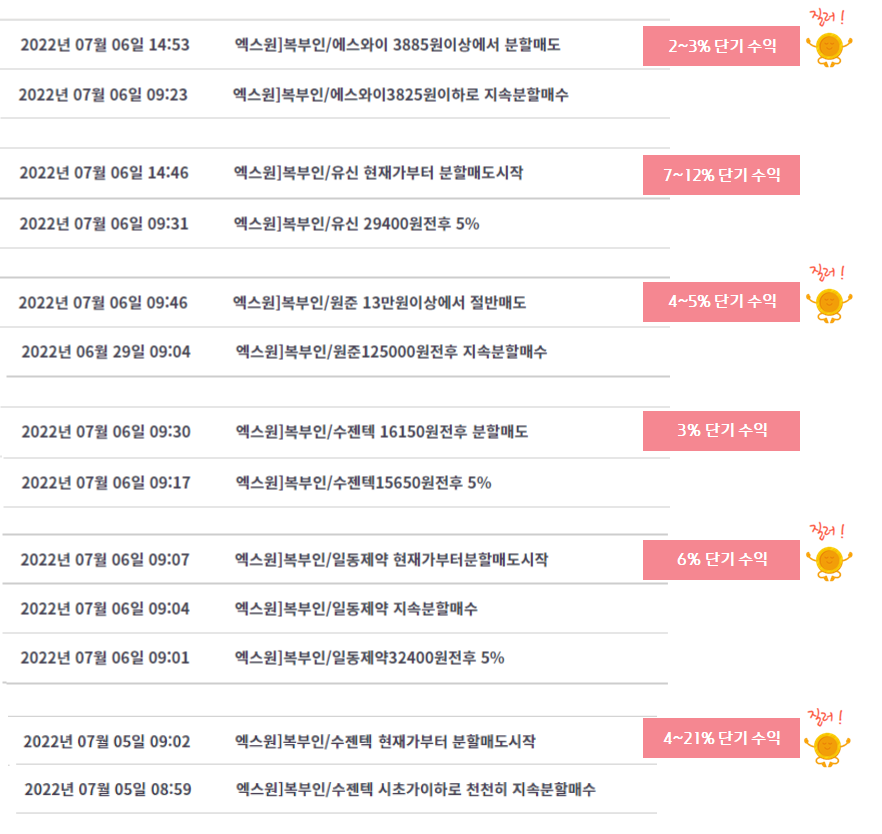Open 유신 현재가부터 분할매도시작 message
The width and height of the screenshot is (882, 834).
pyautogui.click(x=379, y=173)
